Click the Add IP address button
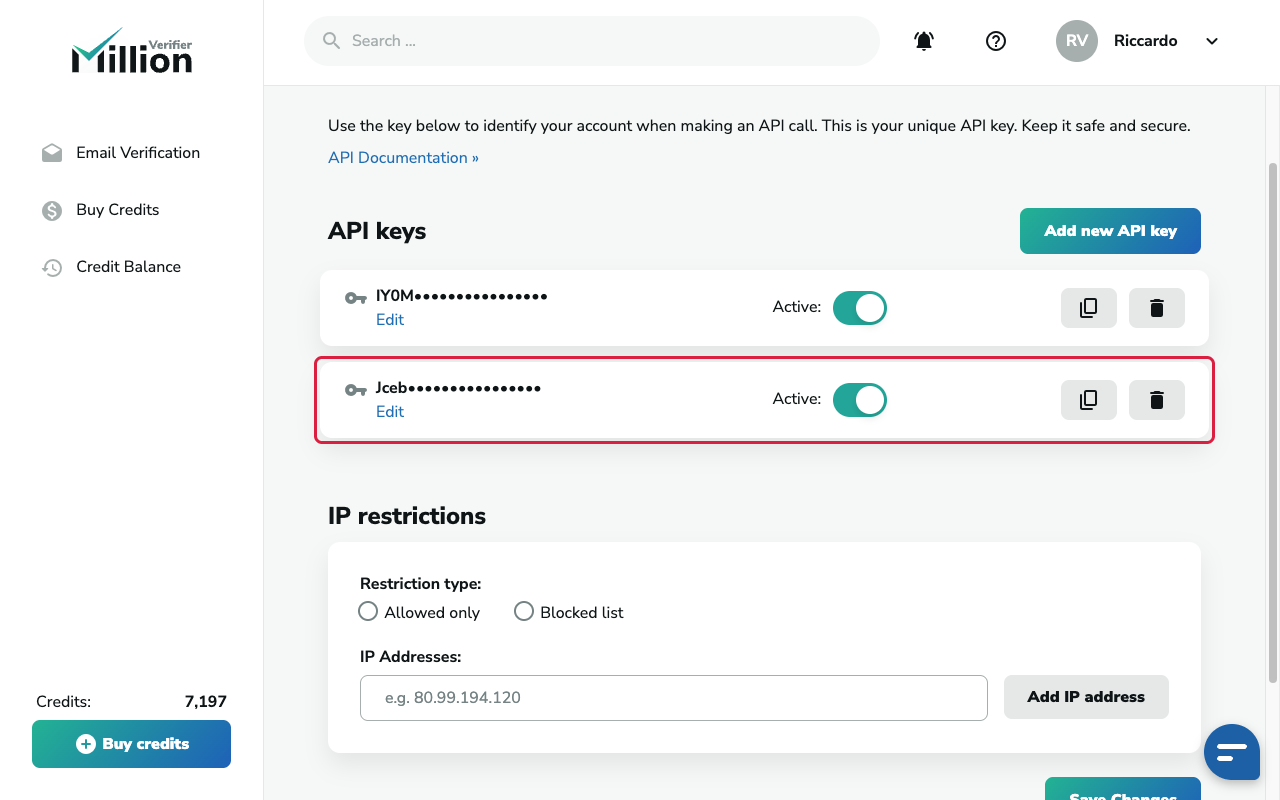The width and height of the screenshot is (1280, 800). click(1086, 697)
